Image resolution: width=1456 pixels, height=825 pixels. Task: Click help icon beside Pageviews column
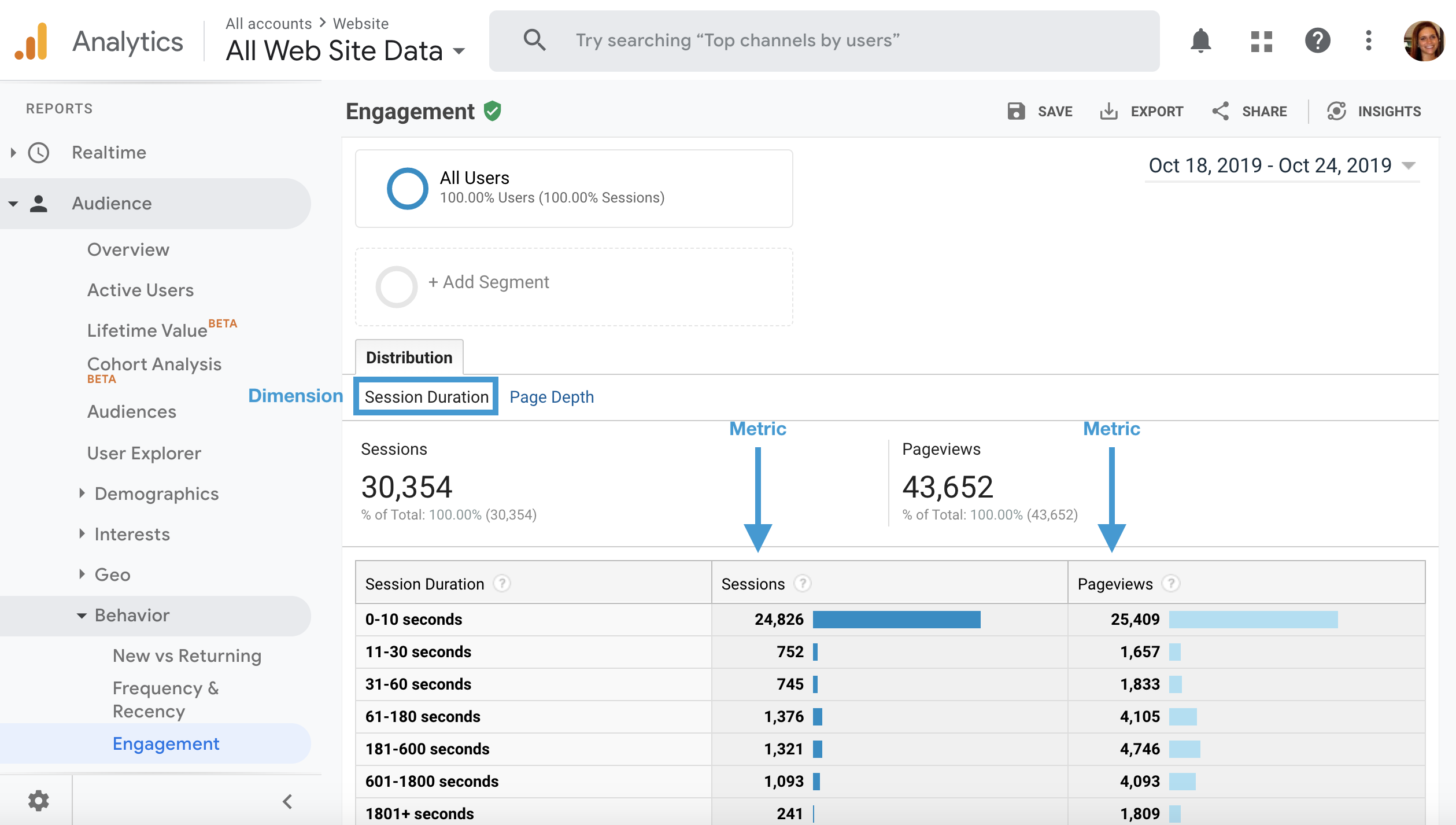pos(1171,583)
